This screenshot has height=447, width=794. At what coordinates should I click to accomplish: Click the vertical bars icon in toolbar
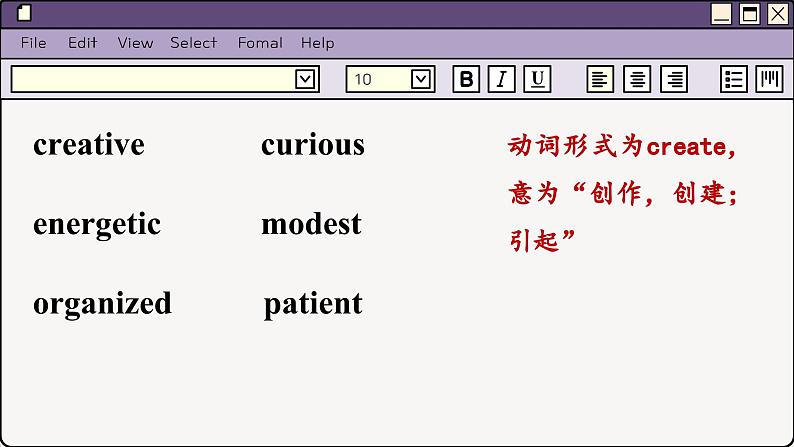(769, 80)
